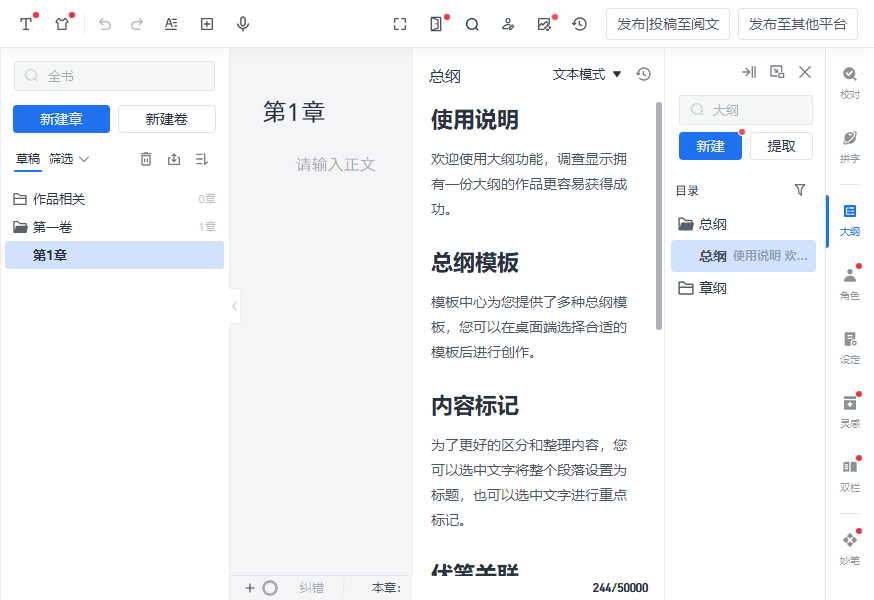
Task: Open the toolbar history versions clock icon
Action: tap(580, 24)
